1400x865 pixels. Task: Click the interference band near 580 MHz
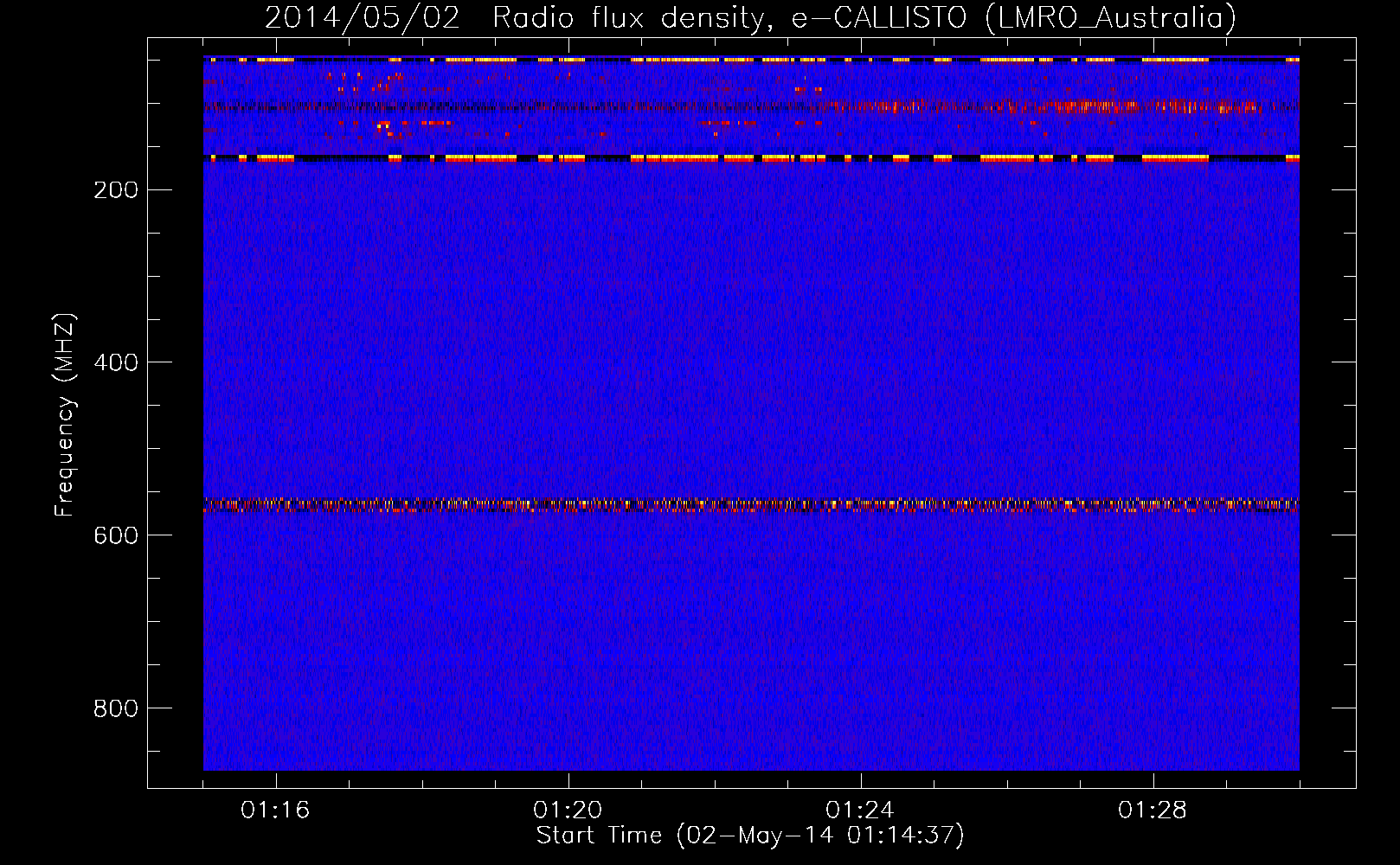click(751, 505)
